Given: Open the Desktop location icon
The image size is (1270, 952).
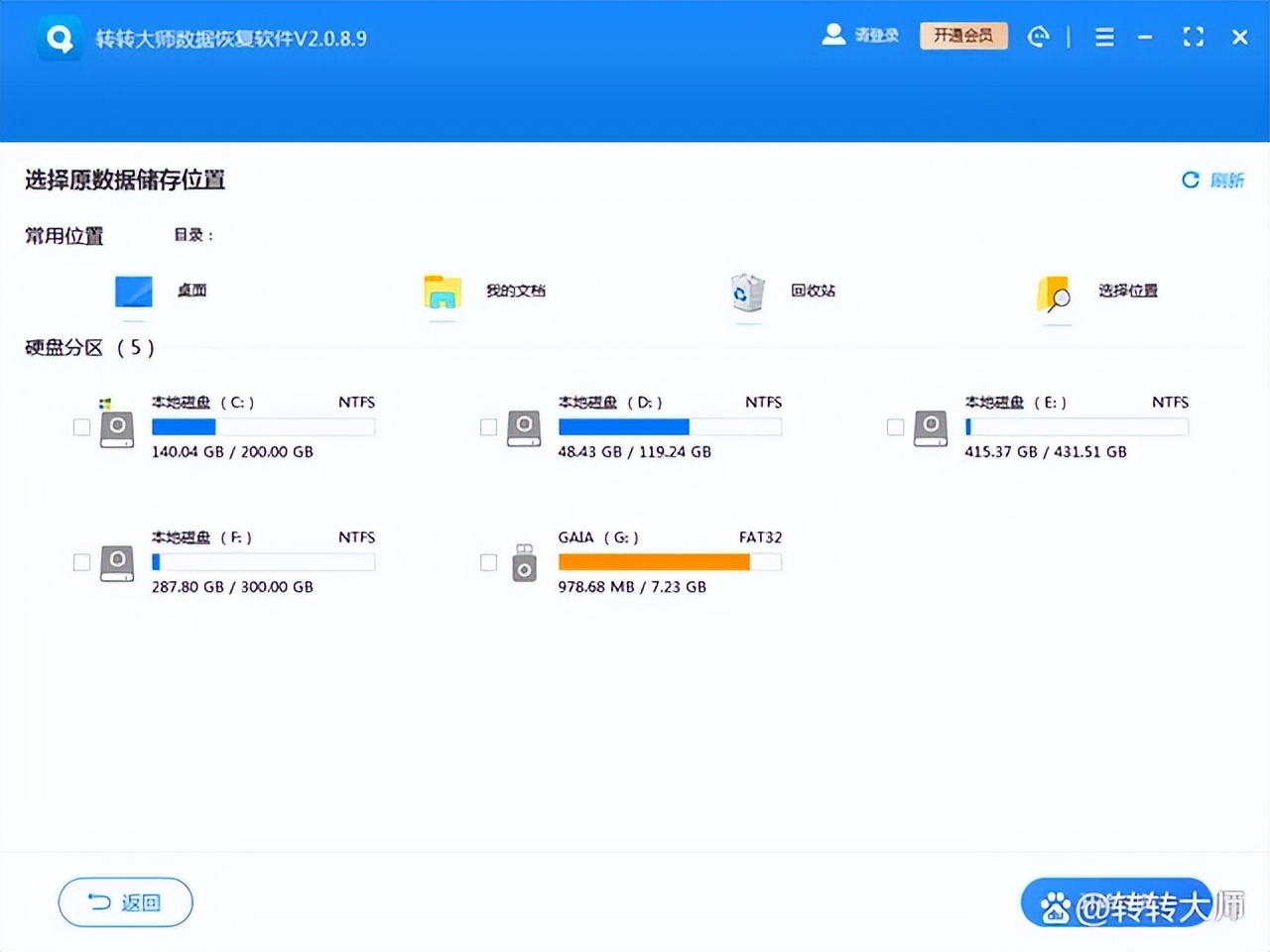Looking at the screenshot, I should coord(133,291).
